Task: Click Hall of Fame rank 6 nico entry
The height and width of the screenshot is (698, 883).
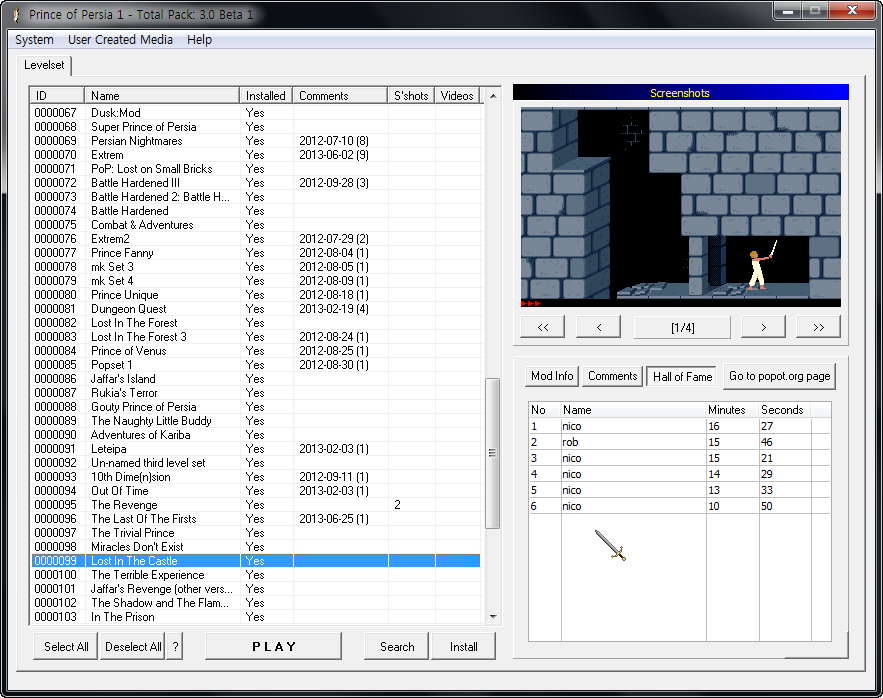Action: 680,506
